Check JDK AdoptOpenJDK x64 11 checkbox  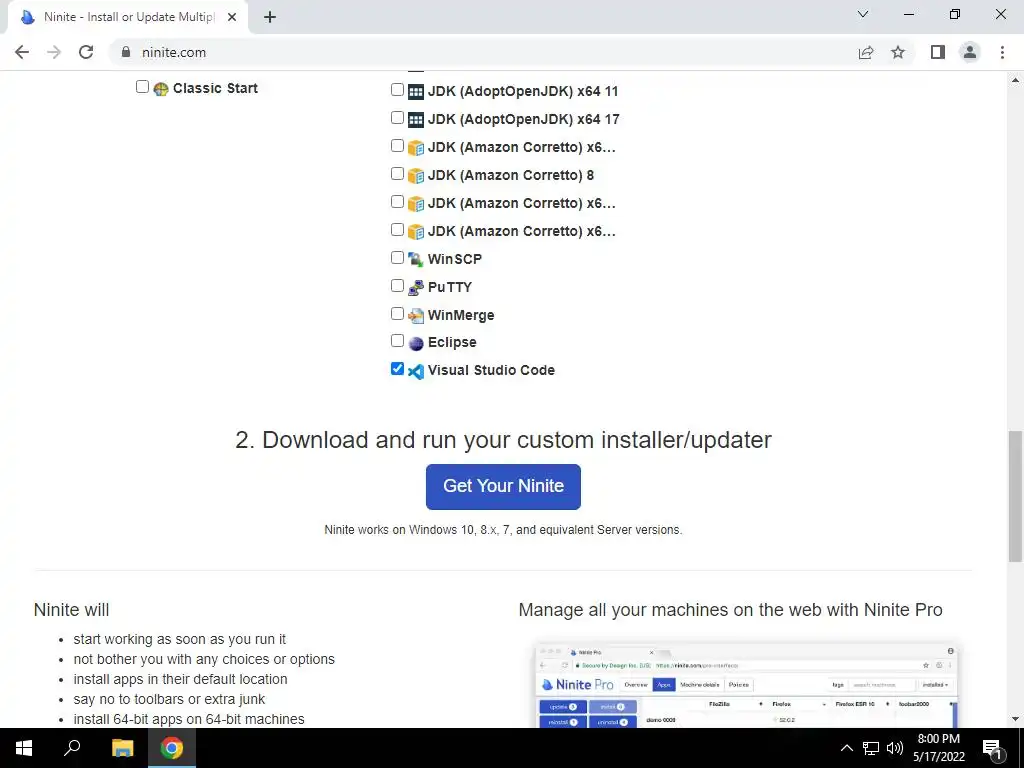click(x=397, y=89)
